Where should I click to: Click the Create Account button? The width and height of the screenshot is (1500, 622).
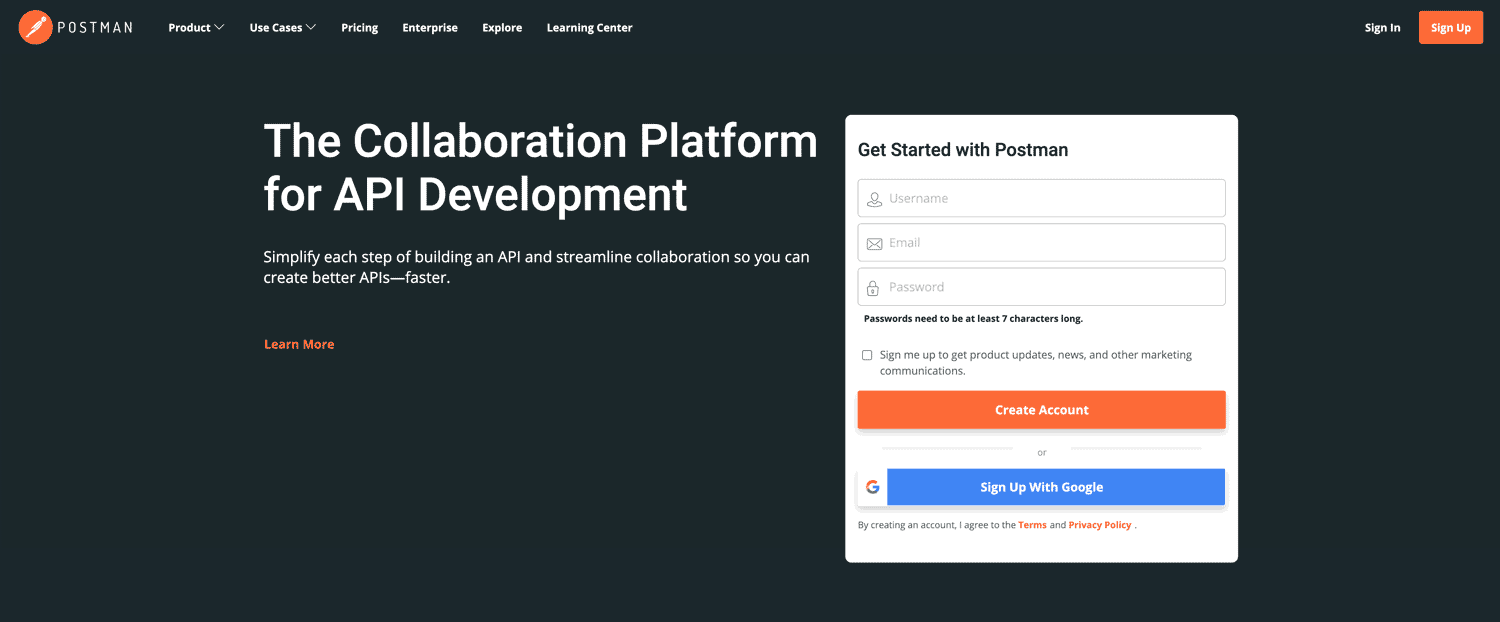[x=1041, y=410]
